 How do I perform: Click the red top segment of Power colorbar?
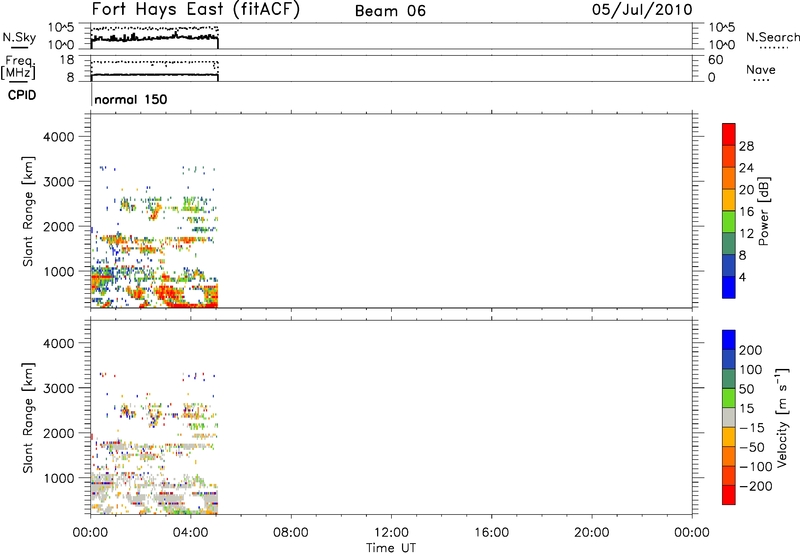(x=729, y=134)
